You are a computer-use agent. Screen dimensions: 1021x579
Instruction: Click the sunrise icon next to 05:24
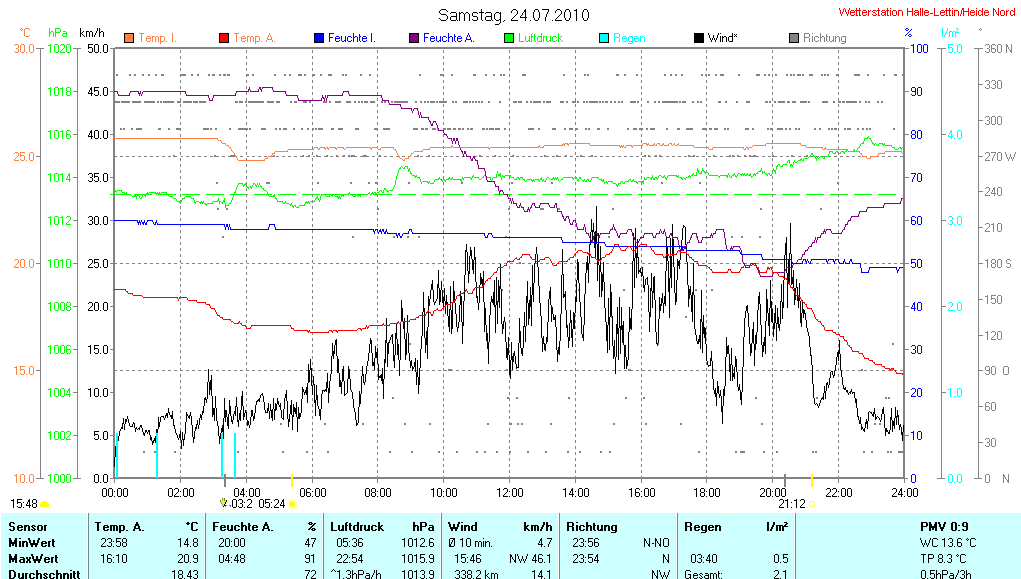click(293, 504)
